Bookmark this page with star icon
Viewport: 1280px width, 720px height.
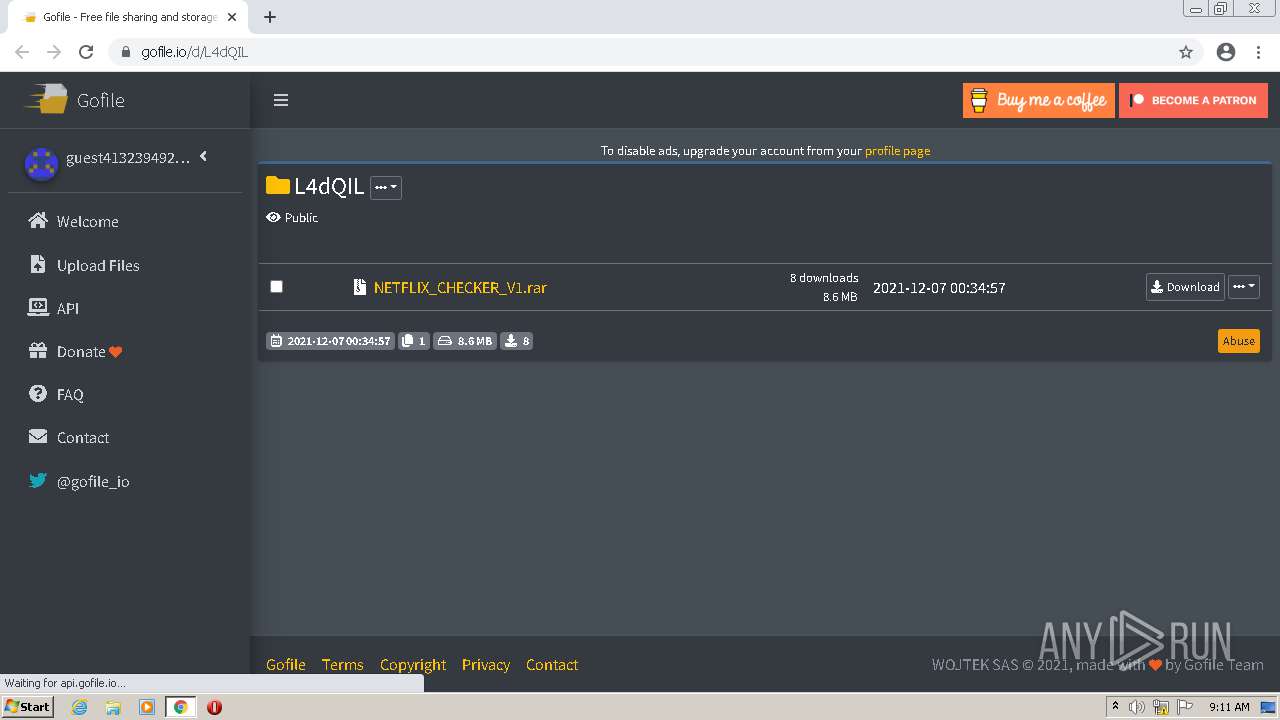(x=1186, y=52)
